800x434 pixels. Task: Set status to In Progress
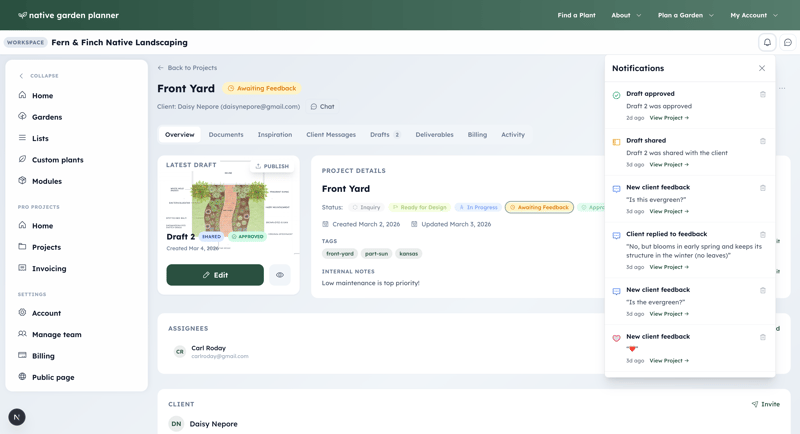(478, 207)
